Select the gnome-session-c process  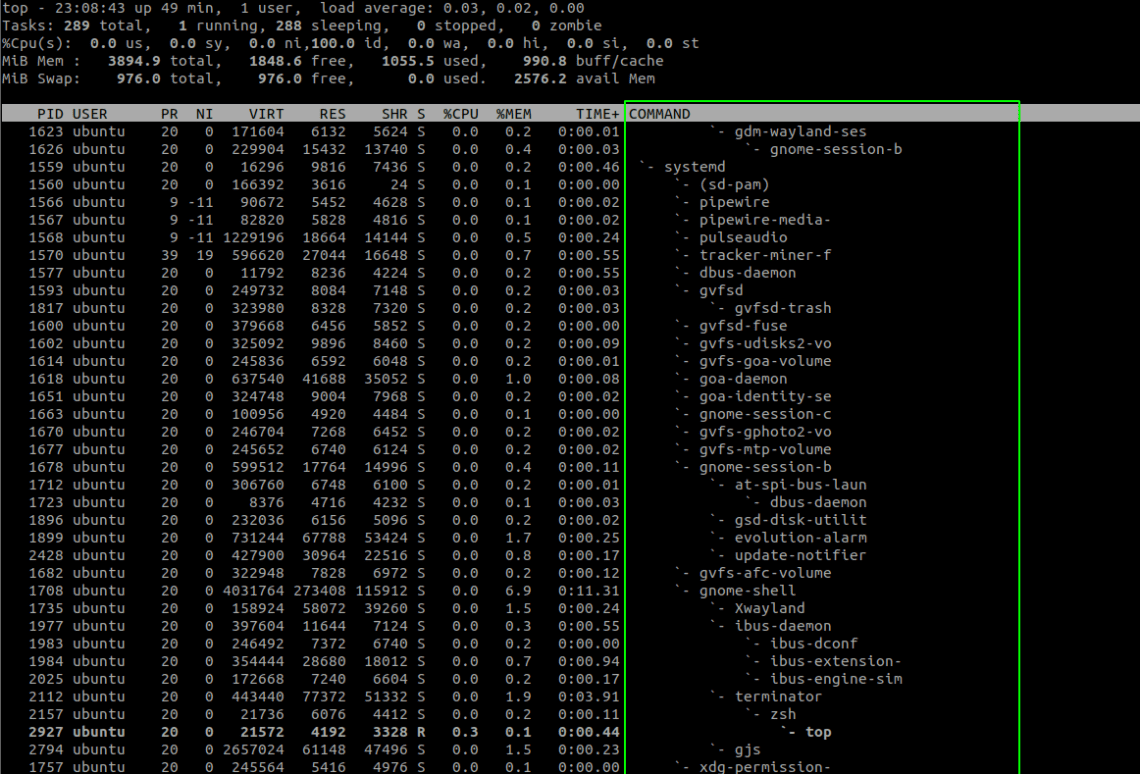[765, 414]
